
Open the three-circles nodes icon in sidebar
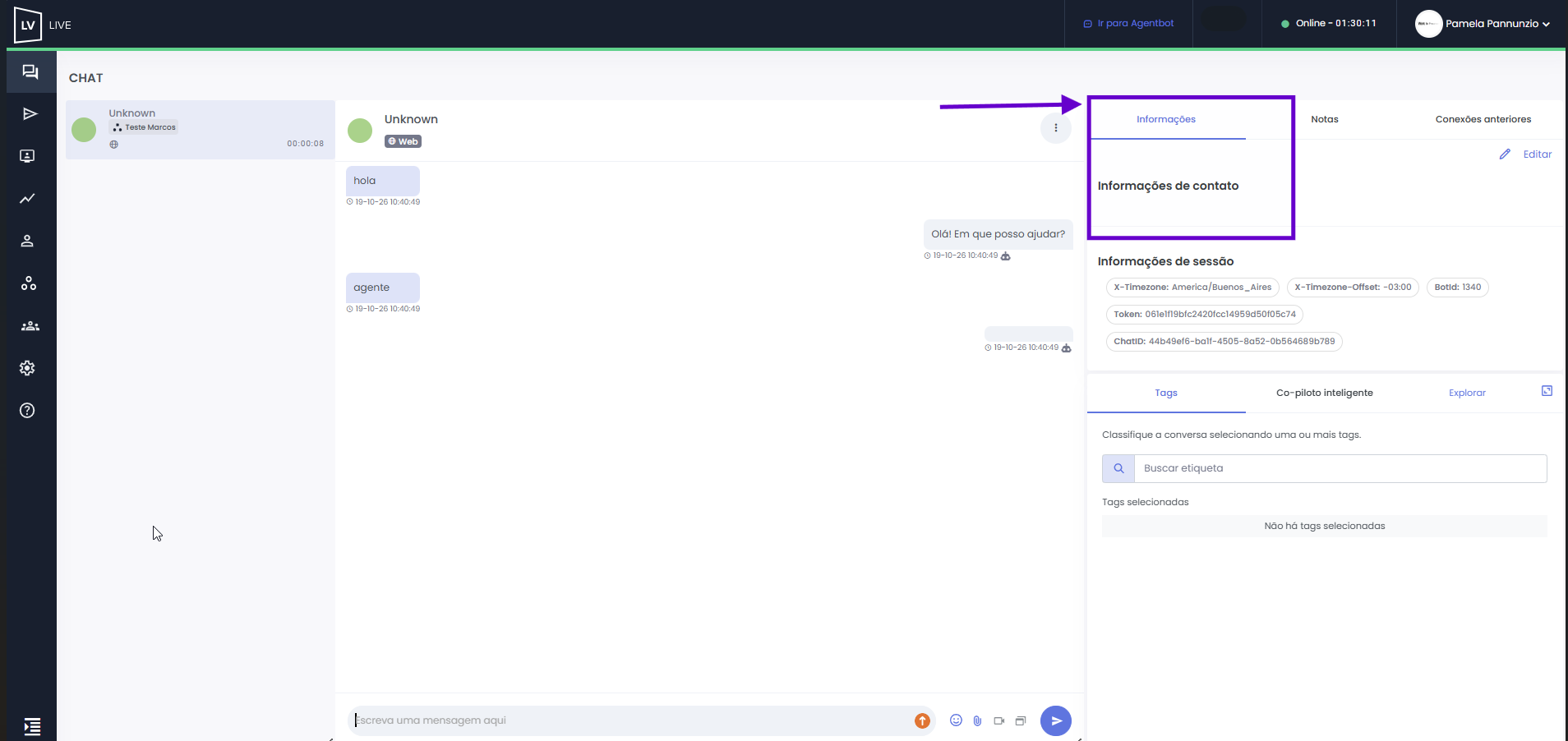pyautogui.click(x=29, y=283)
